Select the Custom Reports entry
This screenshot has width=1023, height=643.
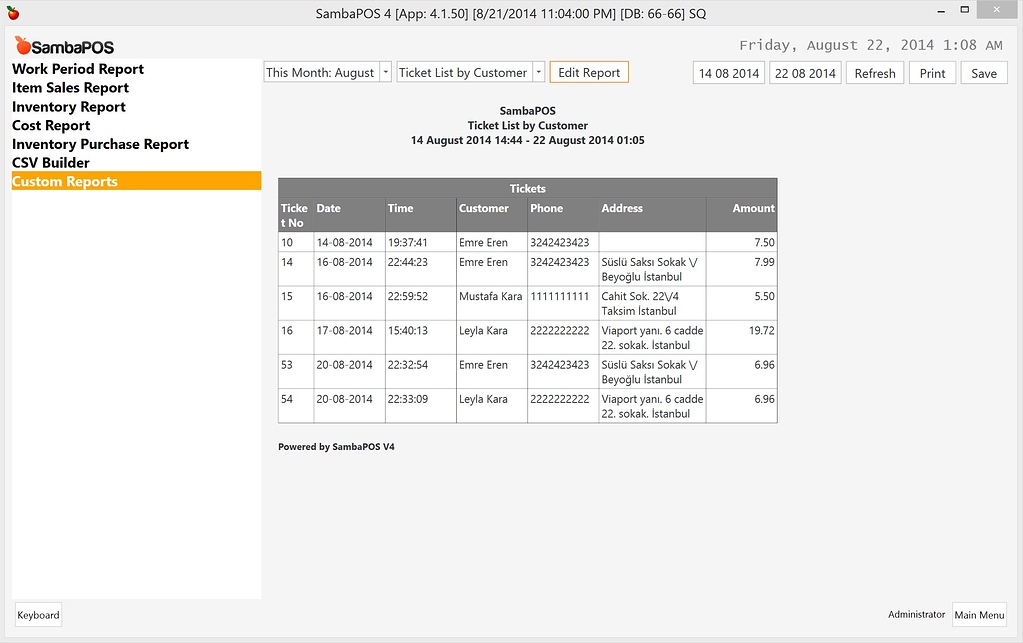pyautogui.click(x=66, y=181)
